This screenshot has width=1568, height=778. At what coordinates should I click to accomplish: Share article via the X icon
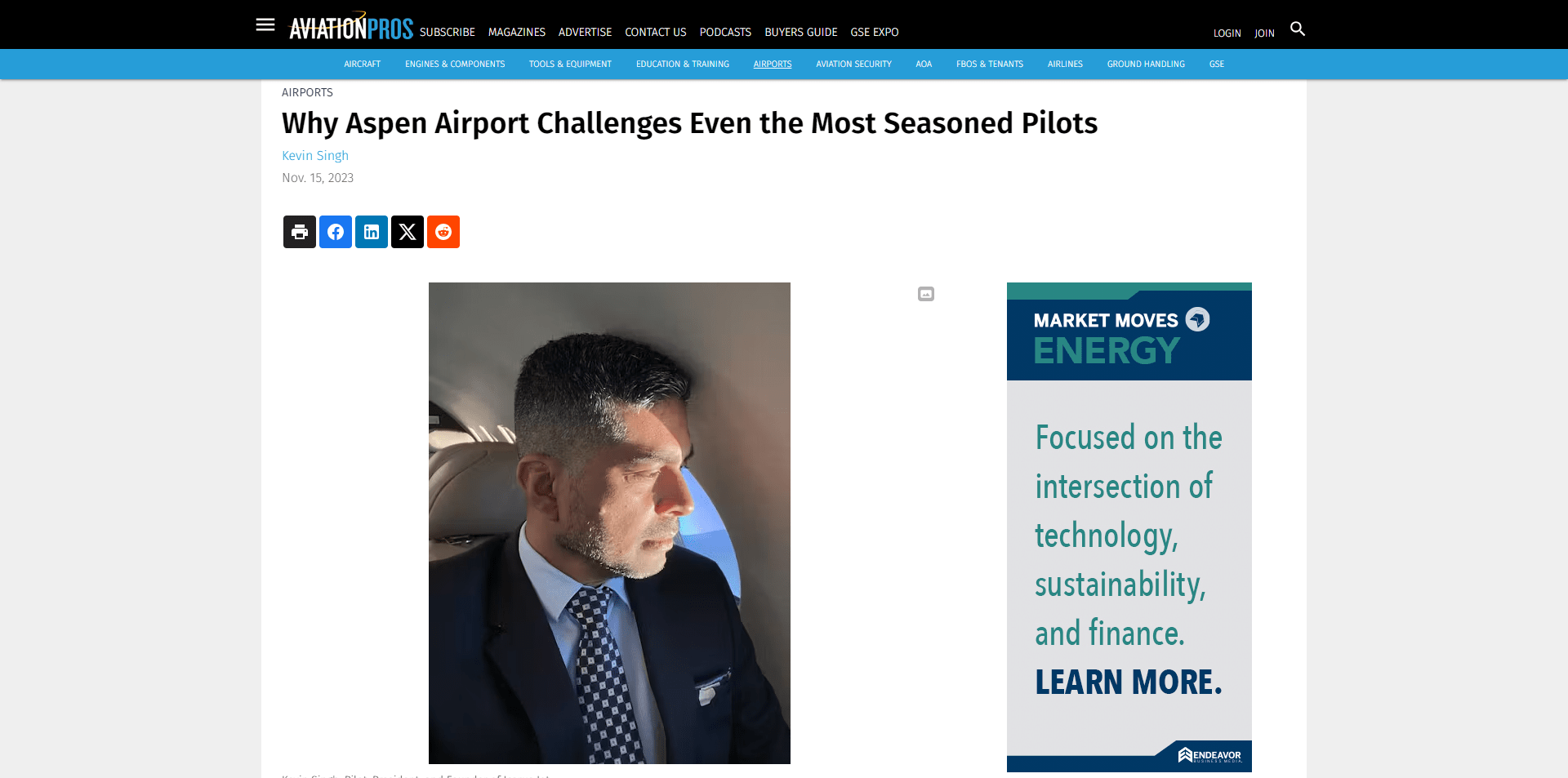[x=407, y=232]
